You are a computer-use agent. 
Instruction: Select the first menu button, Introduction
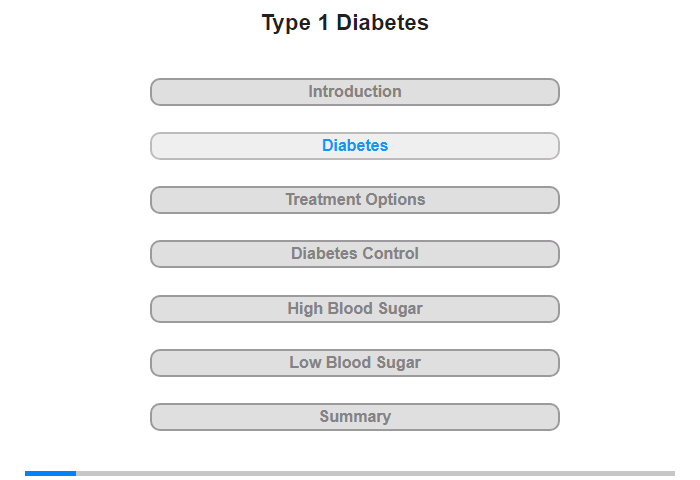354,92
